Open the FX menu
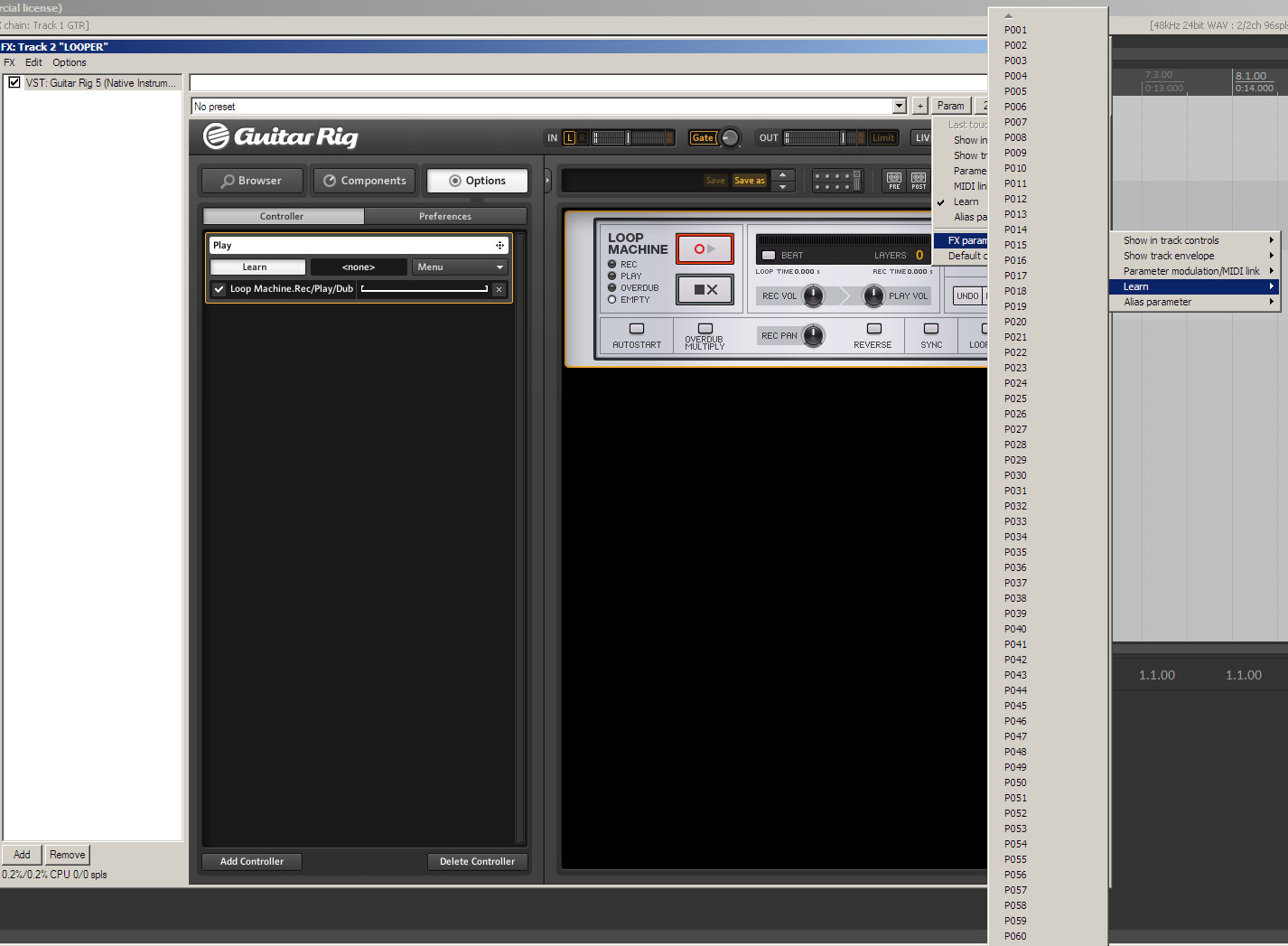This screenshot has width=1288, height=946. 9,62
